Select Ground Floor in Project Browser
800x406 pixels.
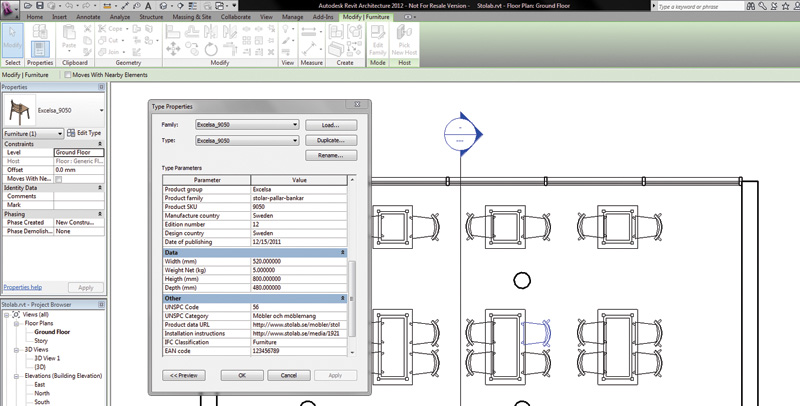coord(54,331)
